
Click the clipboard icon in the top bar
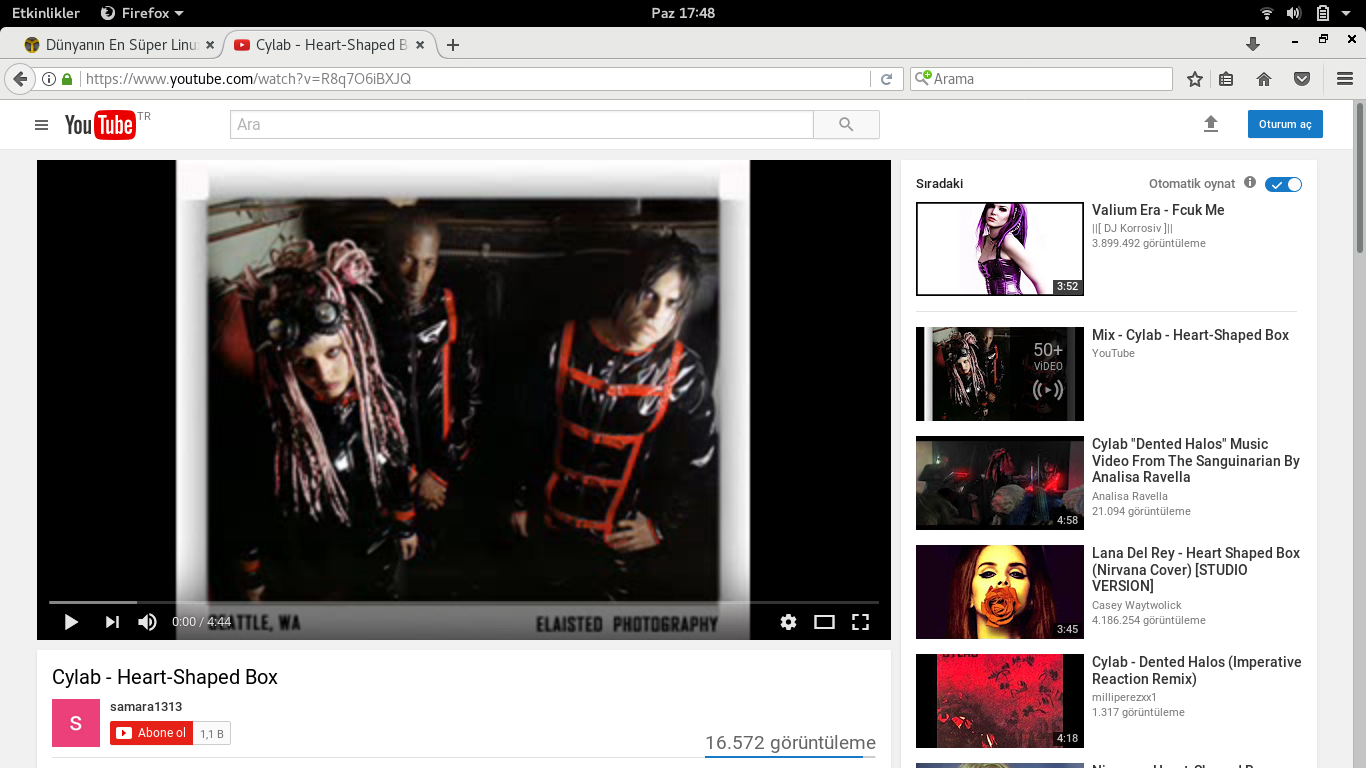(x=1323, y=13)
